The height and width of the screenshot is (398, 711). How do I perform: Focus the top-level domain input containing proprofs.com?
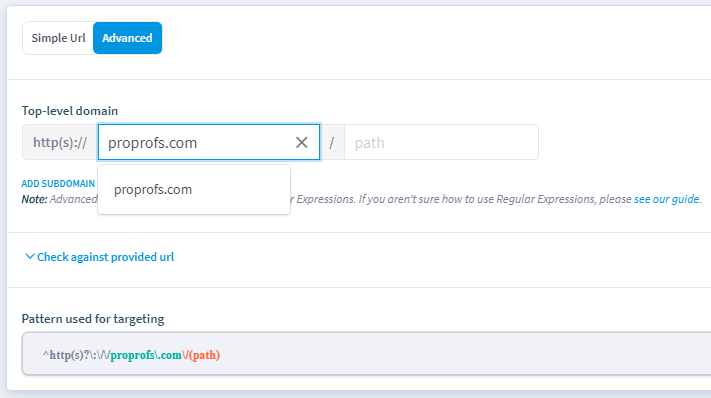209,142
